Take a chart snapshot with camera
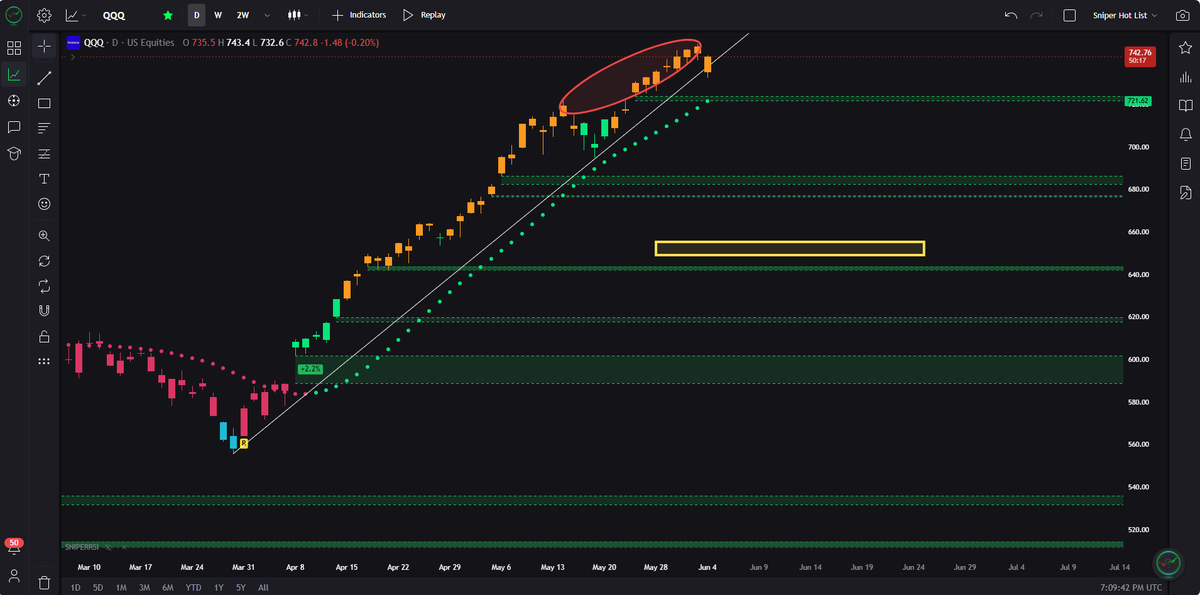This screenshot has width=1200, height=595. coord(1184,15)
